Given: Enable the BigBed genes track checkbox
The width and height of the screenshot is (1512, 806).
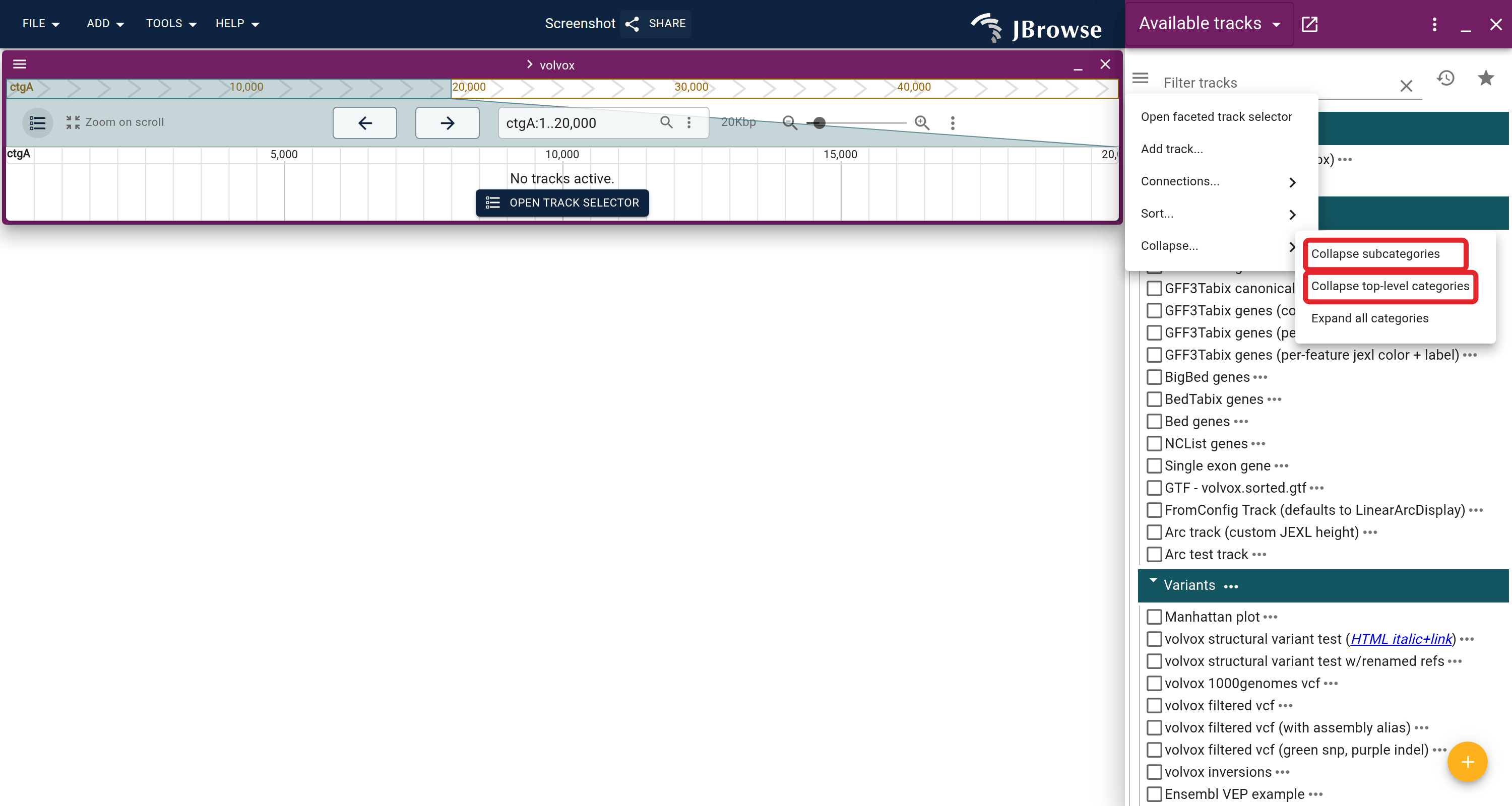Looking at the screenshot, I should click(1154, 377).
